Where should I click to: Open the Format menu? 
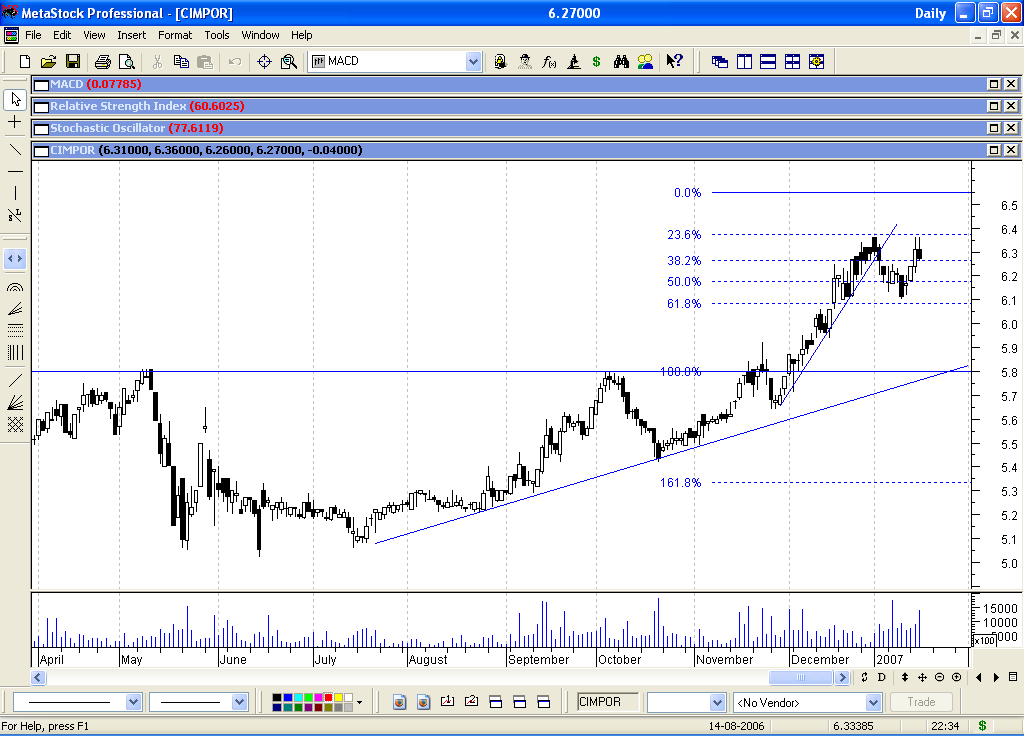(x=175, y=35)
